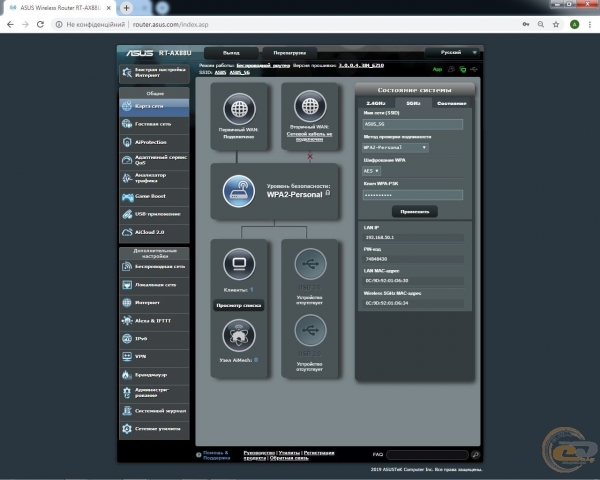Open VPN in the sidebar
This screenshot has height=480, width=600.
[x=154, y=357]
